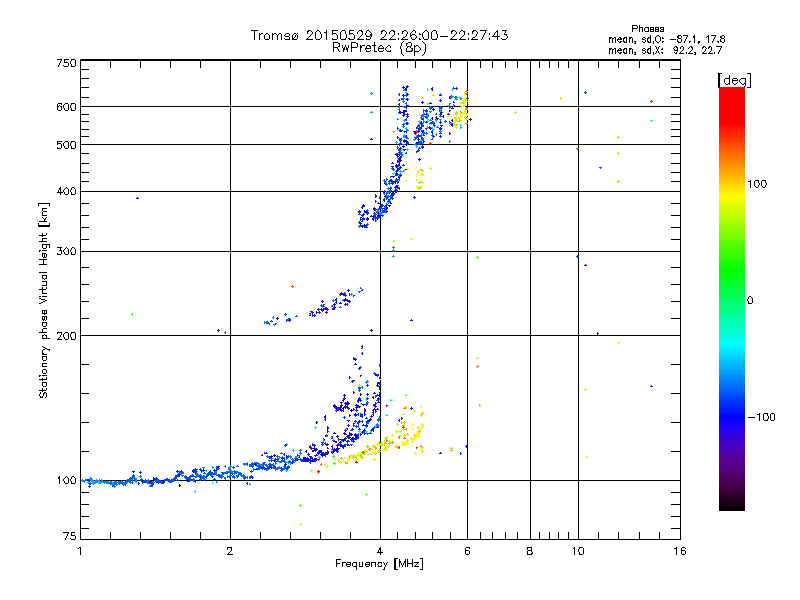Click the '75' y-axis tick label
Viewport: 800px width, 600px height.
pos(70,536)
